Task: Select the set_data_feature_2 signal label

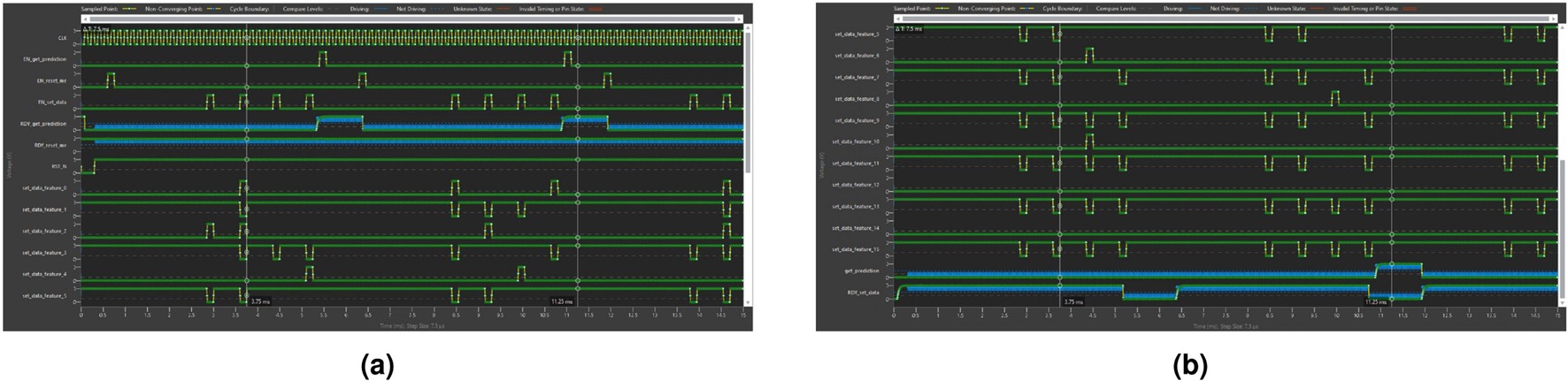Action: 45,231
